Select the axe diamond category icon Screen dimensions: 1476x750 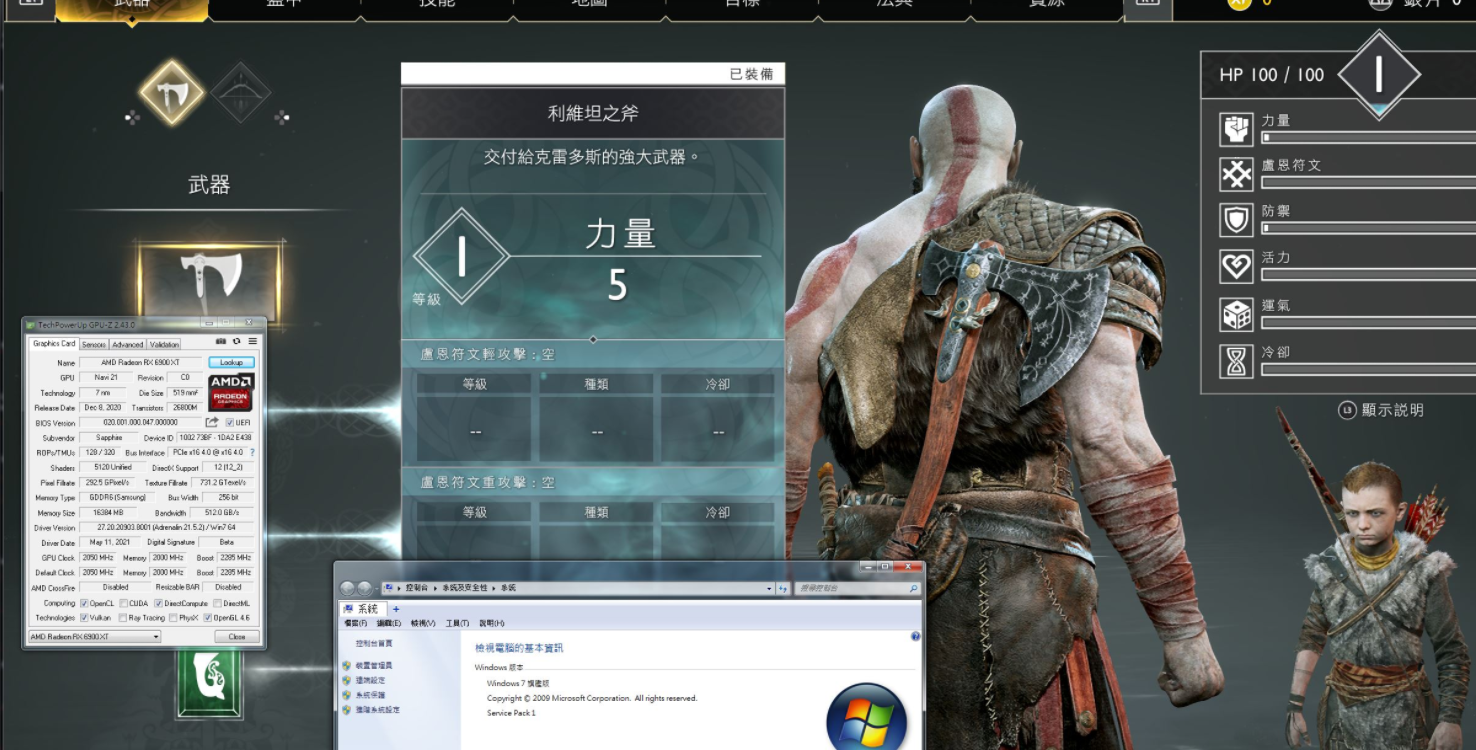(x=171, y=93)
